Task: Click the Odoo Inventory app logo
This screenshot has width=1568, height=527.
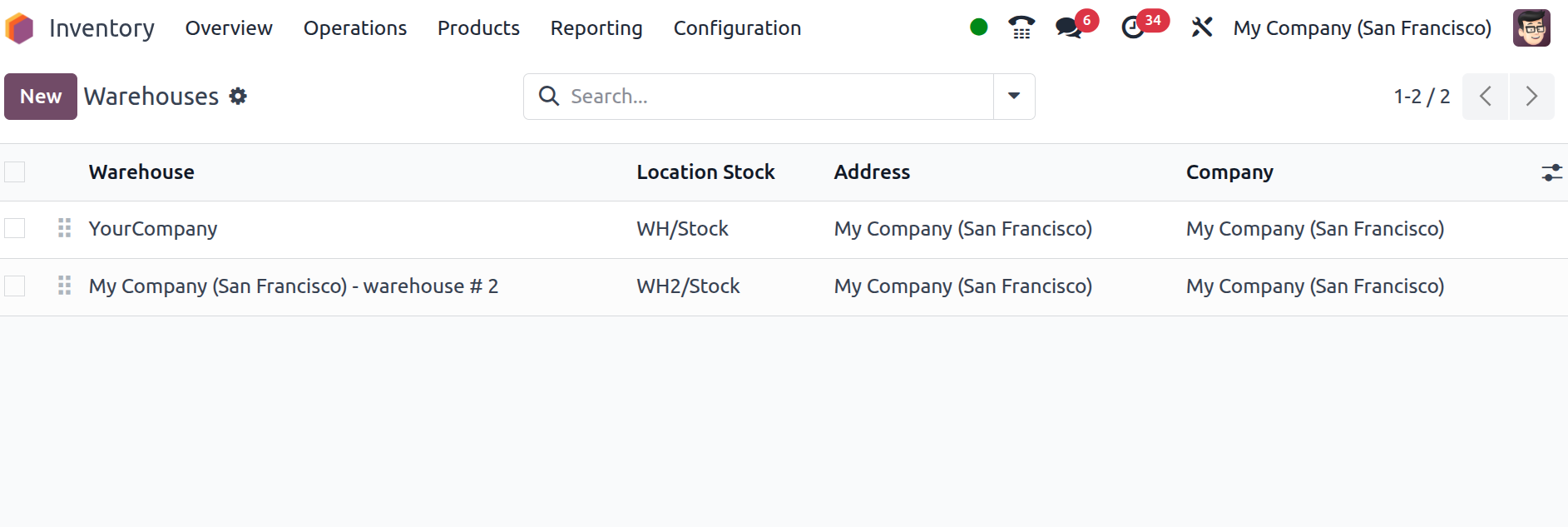Action: [19, 28]
